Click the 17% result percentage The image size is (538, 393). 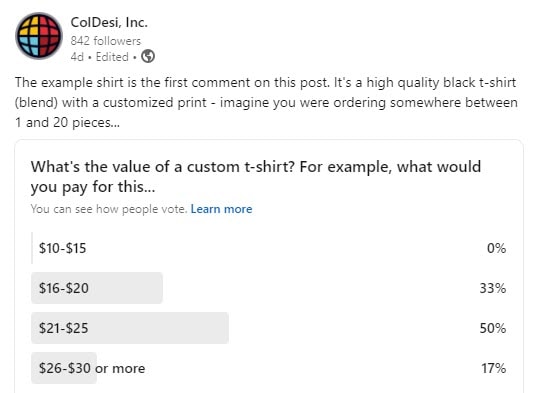(494, 368)
